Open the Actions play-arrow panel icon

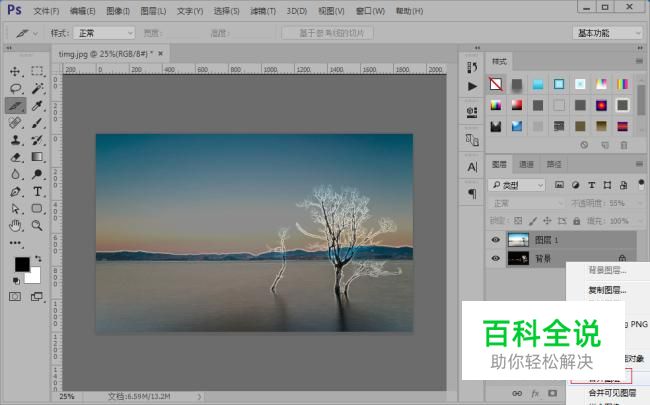(472, 86)
